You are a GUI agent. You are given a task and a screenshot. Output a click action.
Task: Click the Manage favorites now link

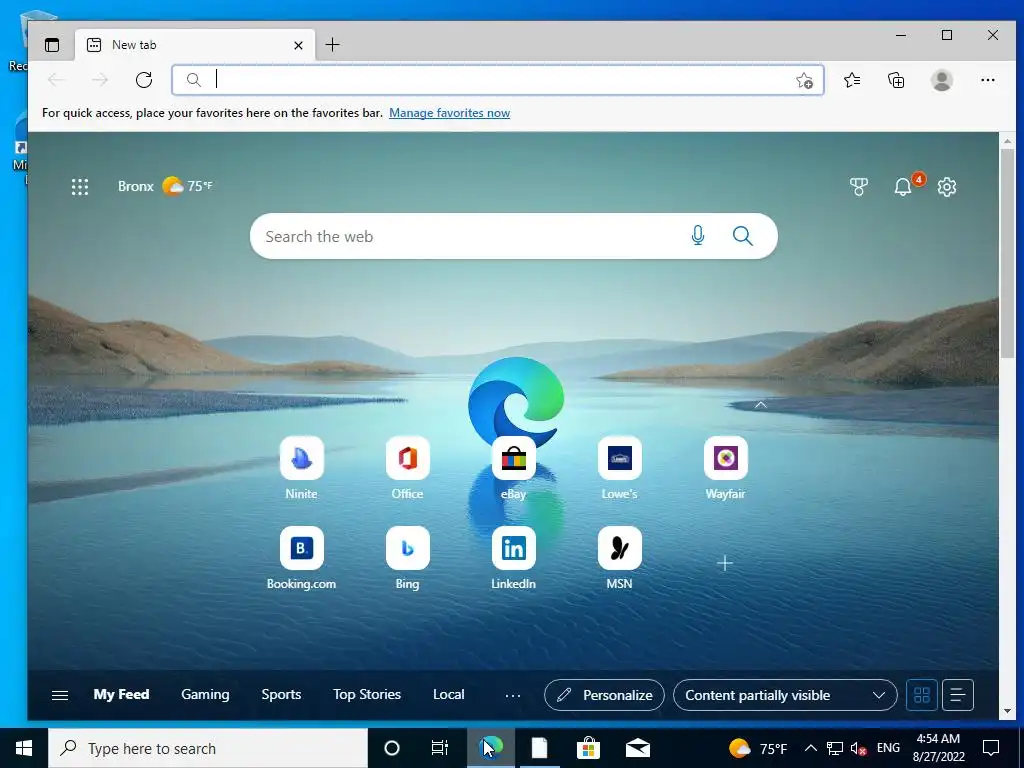tap(449, 113)
